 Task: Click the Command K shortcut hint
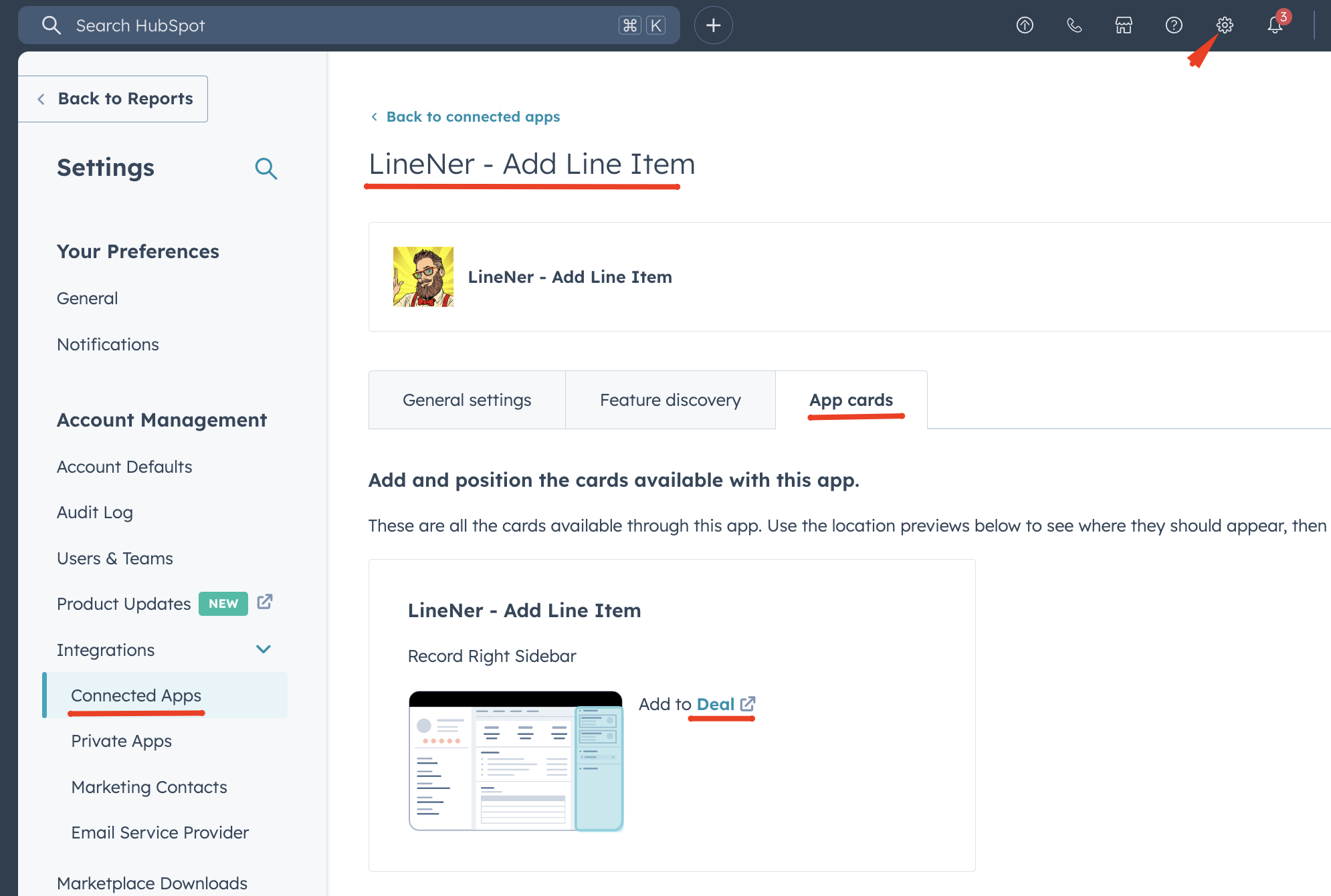pos(642,25)
